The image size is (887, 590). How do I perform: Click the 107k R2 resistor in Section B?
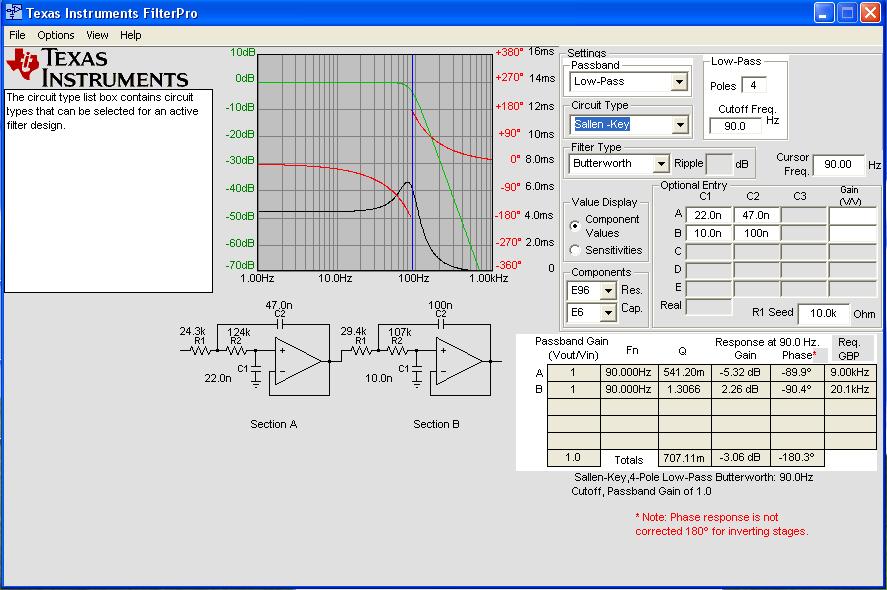(x=398, y=351)
